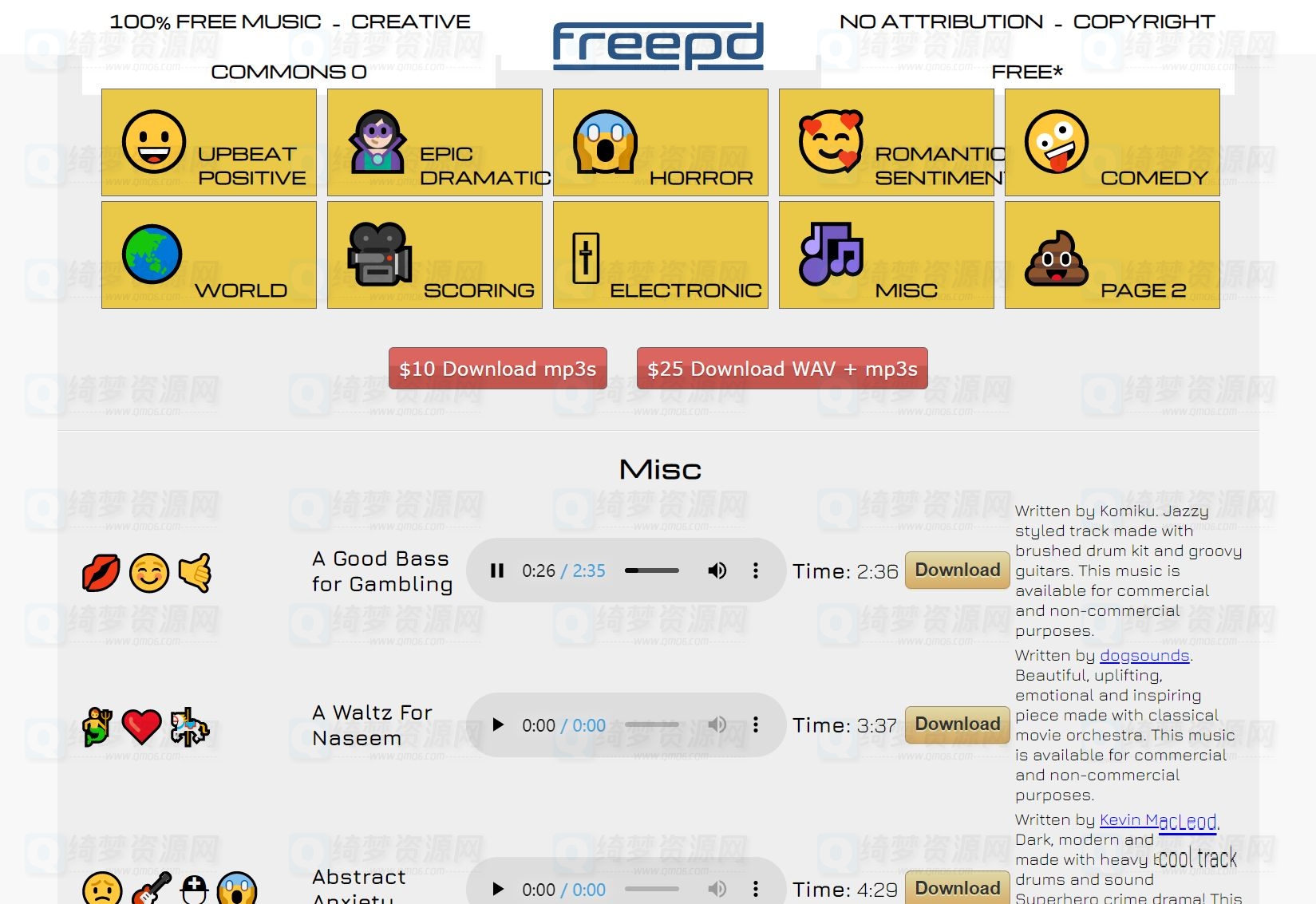Pause the A Good Bass for Gambling track
Screen dimensions: 1316x904
[497, 570]
